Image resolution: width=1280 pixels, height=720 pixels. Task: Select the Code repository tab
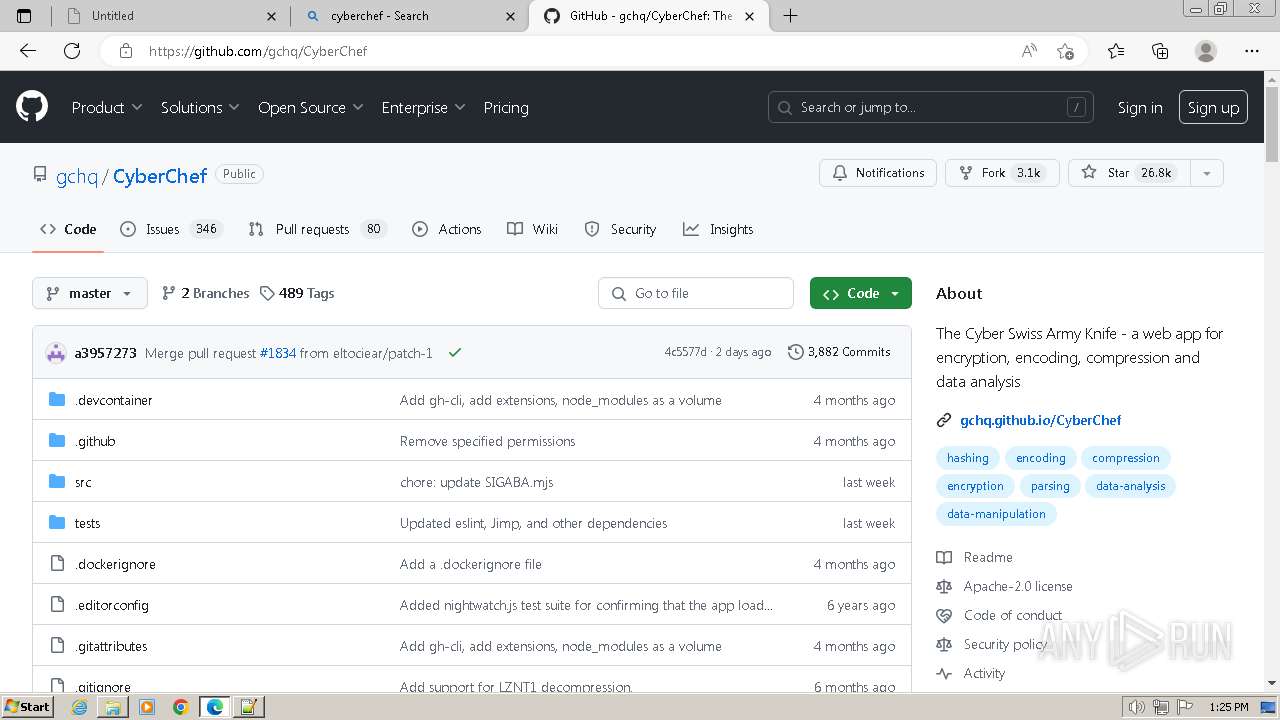pyautogui.click(x=68, y=229)
